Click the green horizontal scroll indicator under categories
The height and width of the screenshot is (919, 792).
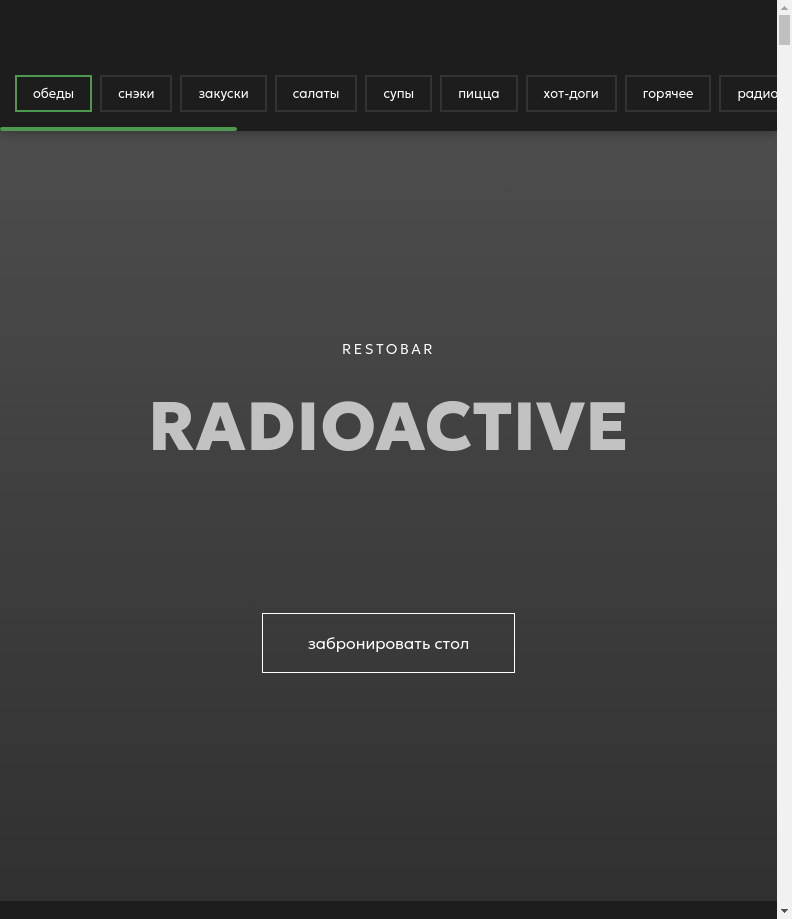point(118,129)
